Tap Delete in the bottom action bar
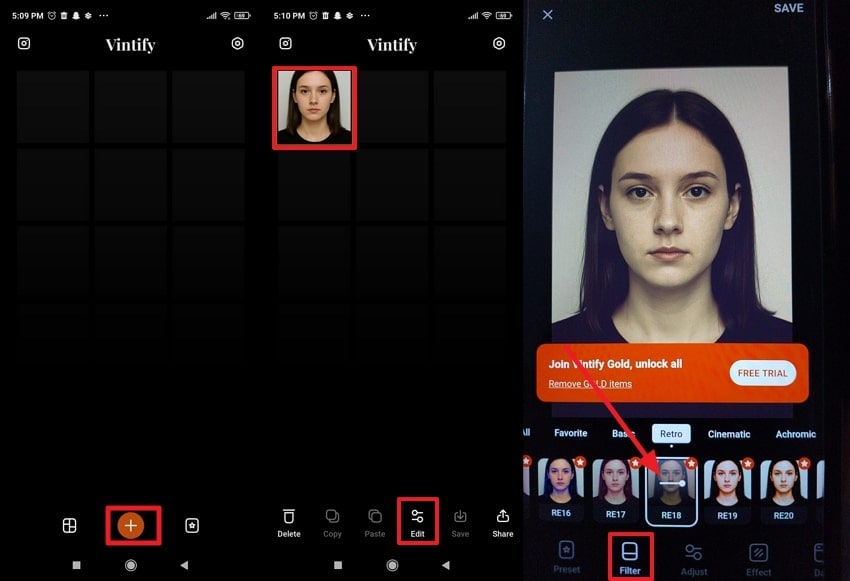 pos(289,524)
